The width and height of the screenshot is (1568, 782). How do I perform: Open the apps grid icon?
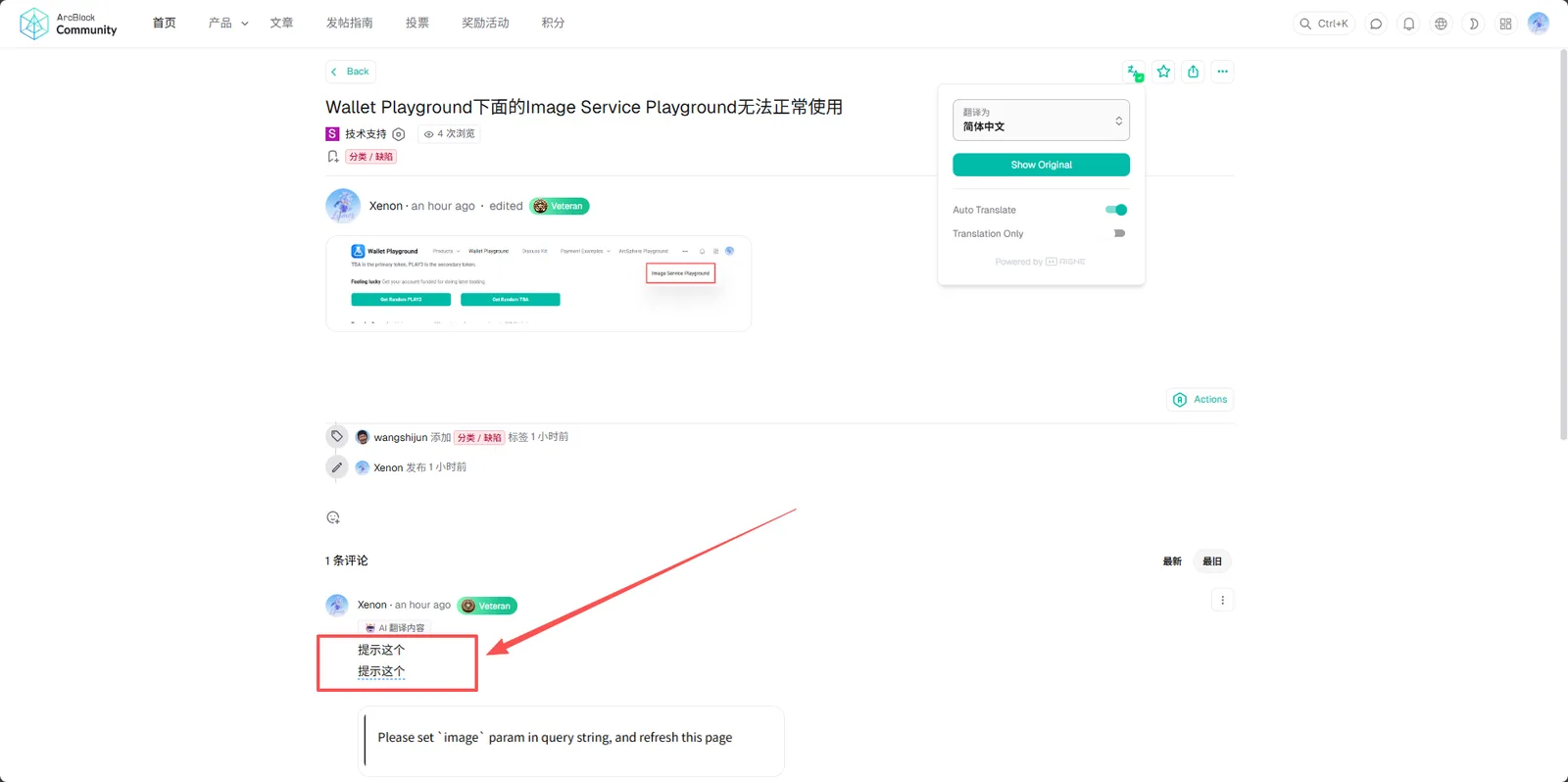[1505, 24]
